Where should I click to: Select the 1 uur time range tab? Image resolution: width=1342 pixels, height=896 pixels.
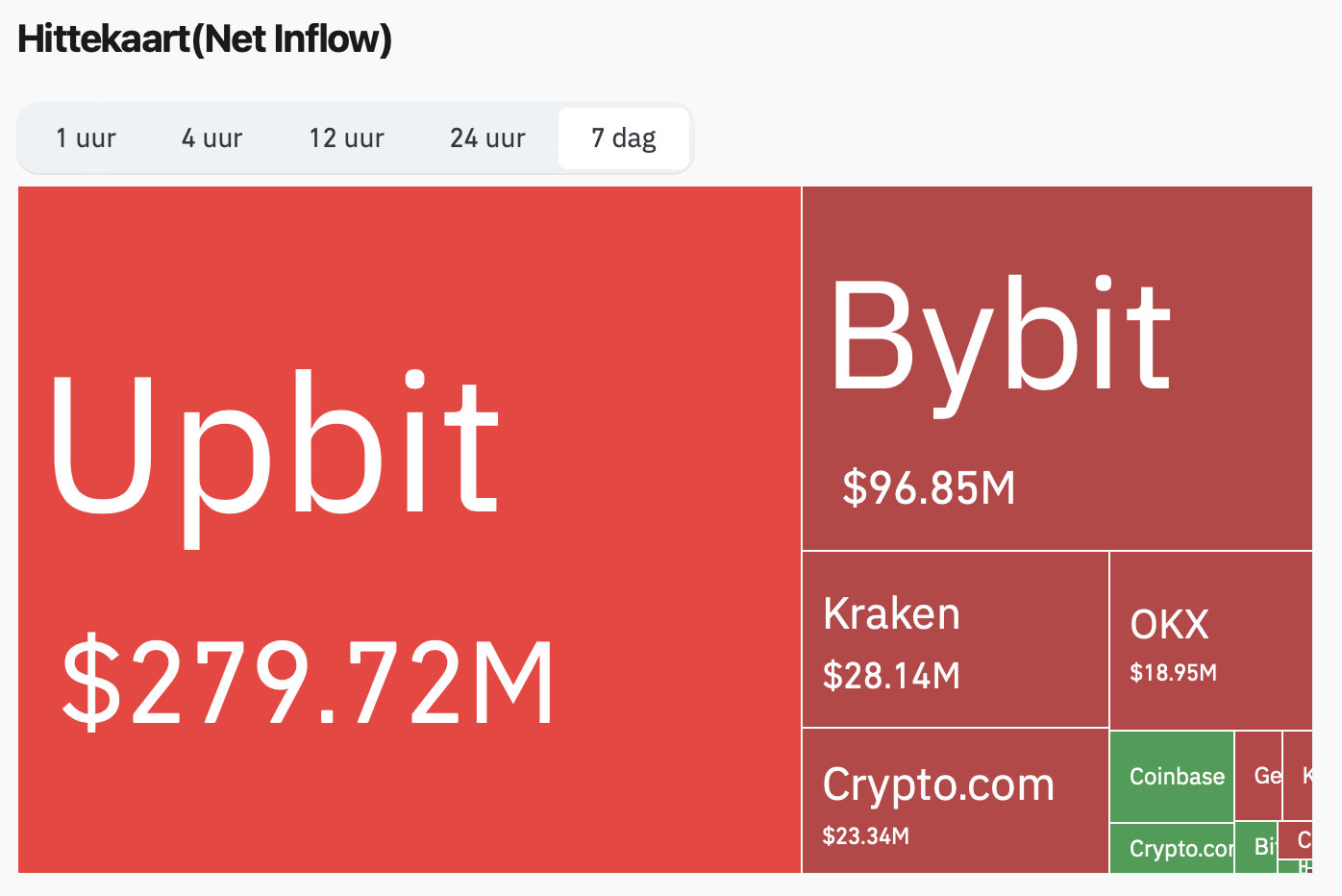(86, 138)
